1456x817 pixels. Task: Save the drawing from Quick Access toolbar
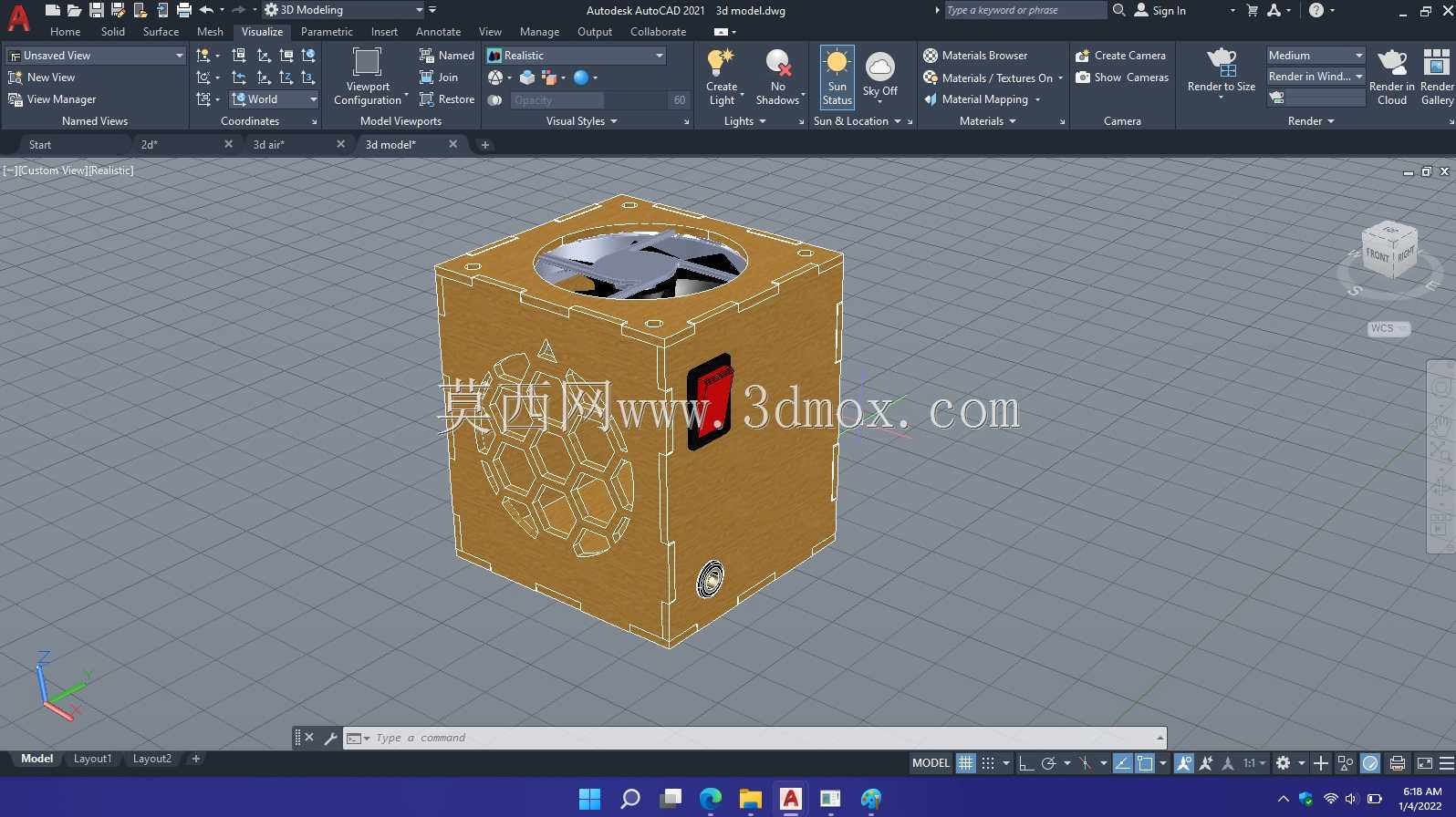pos(96,10)
